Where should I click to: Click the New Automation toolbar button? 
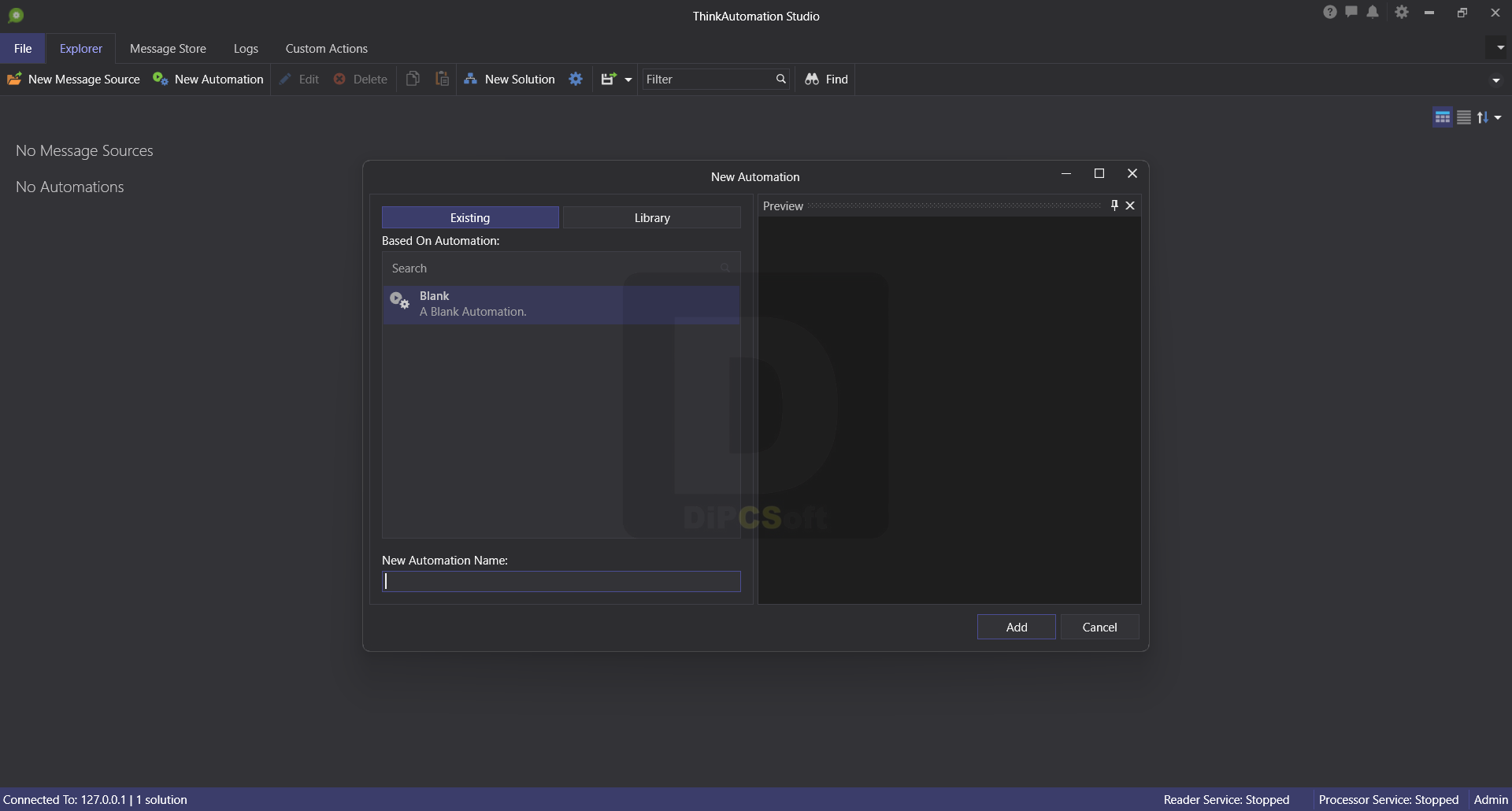(208, 80)
